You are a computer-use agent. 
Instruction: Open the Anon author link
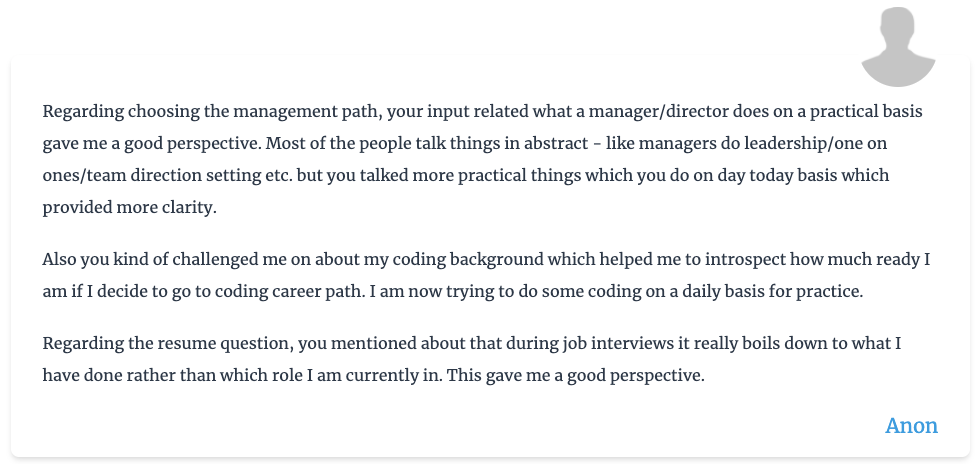911,426
